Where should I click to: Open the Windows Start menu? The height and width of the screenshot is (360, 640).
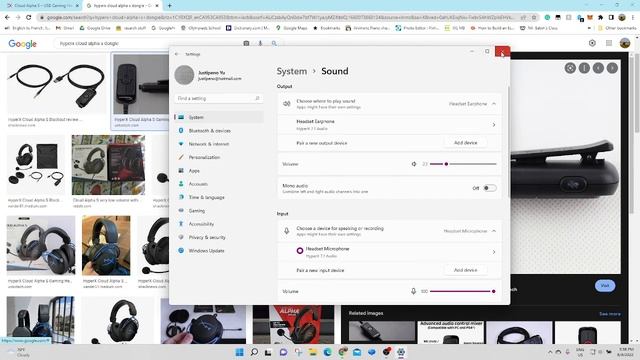239,352
